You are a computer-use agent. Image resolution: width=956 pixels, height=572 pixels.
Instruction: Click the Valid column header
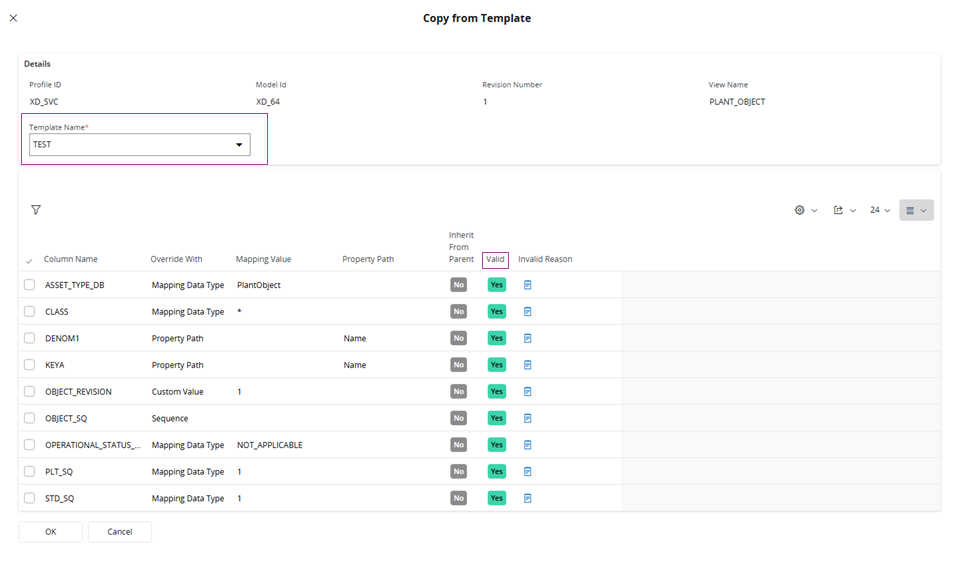pos(495,260)
